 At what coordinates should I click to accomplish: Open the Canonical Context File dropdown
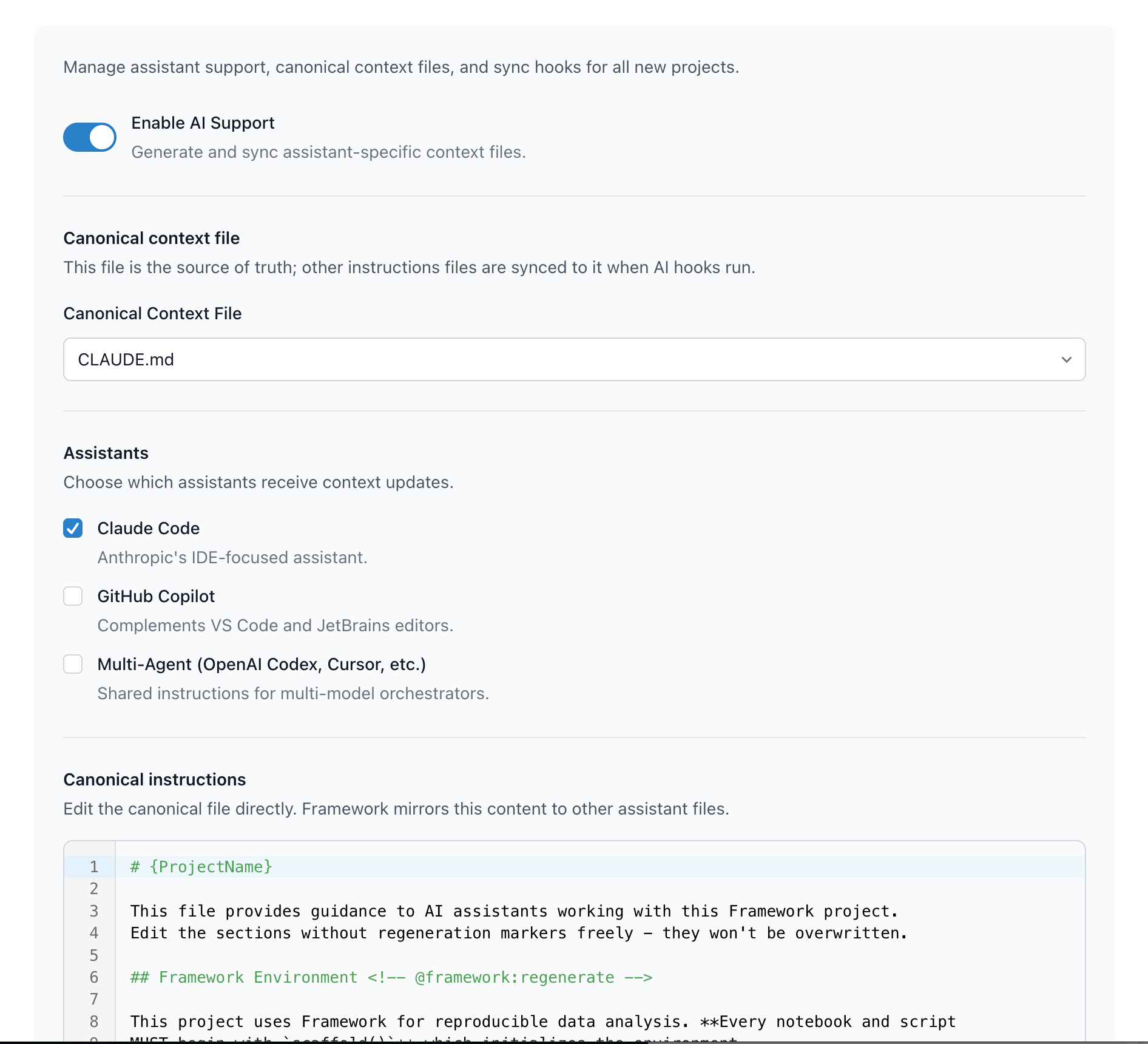point(573,359)
